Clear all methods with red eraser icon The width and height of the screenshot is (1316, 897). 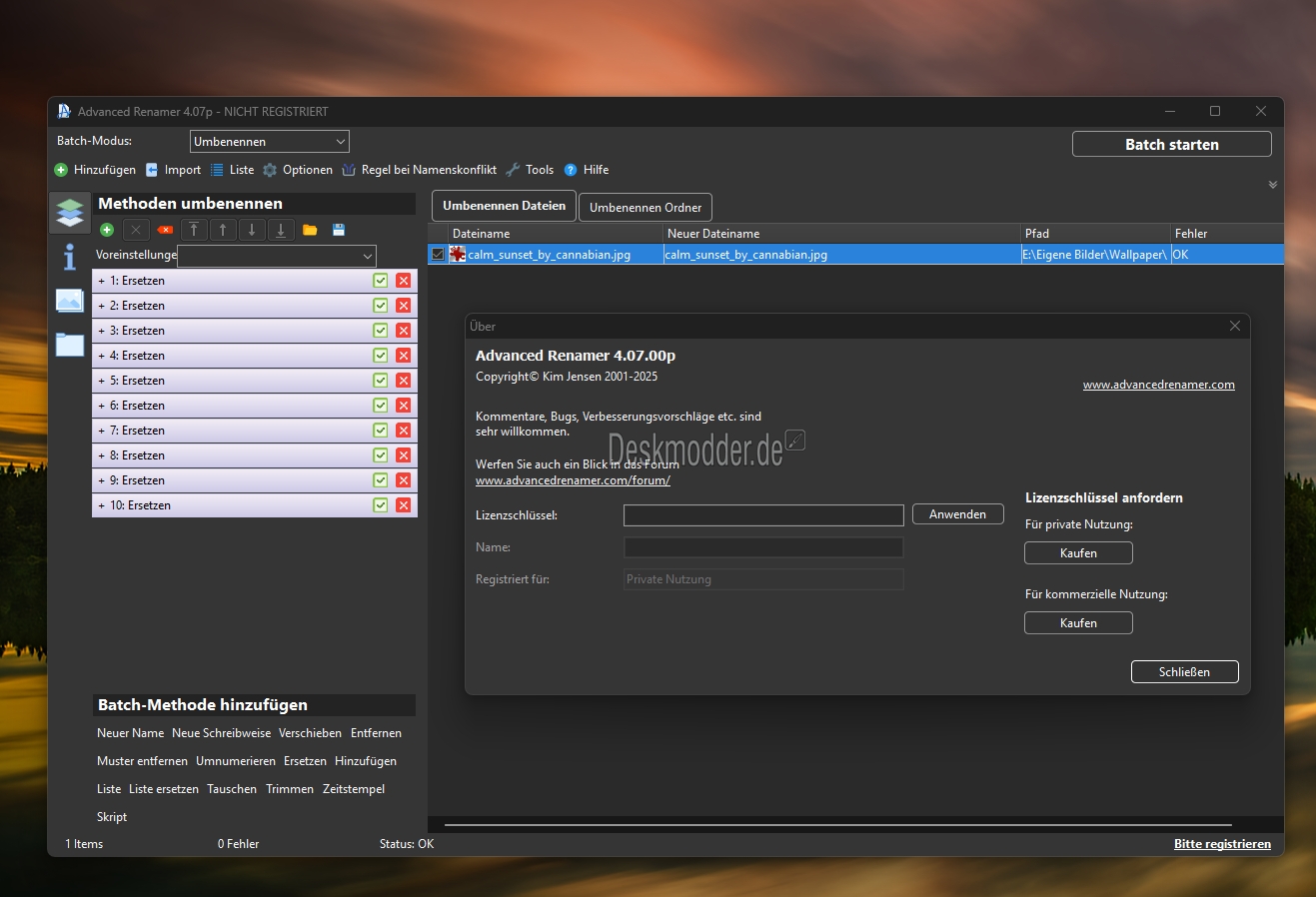[165, 230]
